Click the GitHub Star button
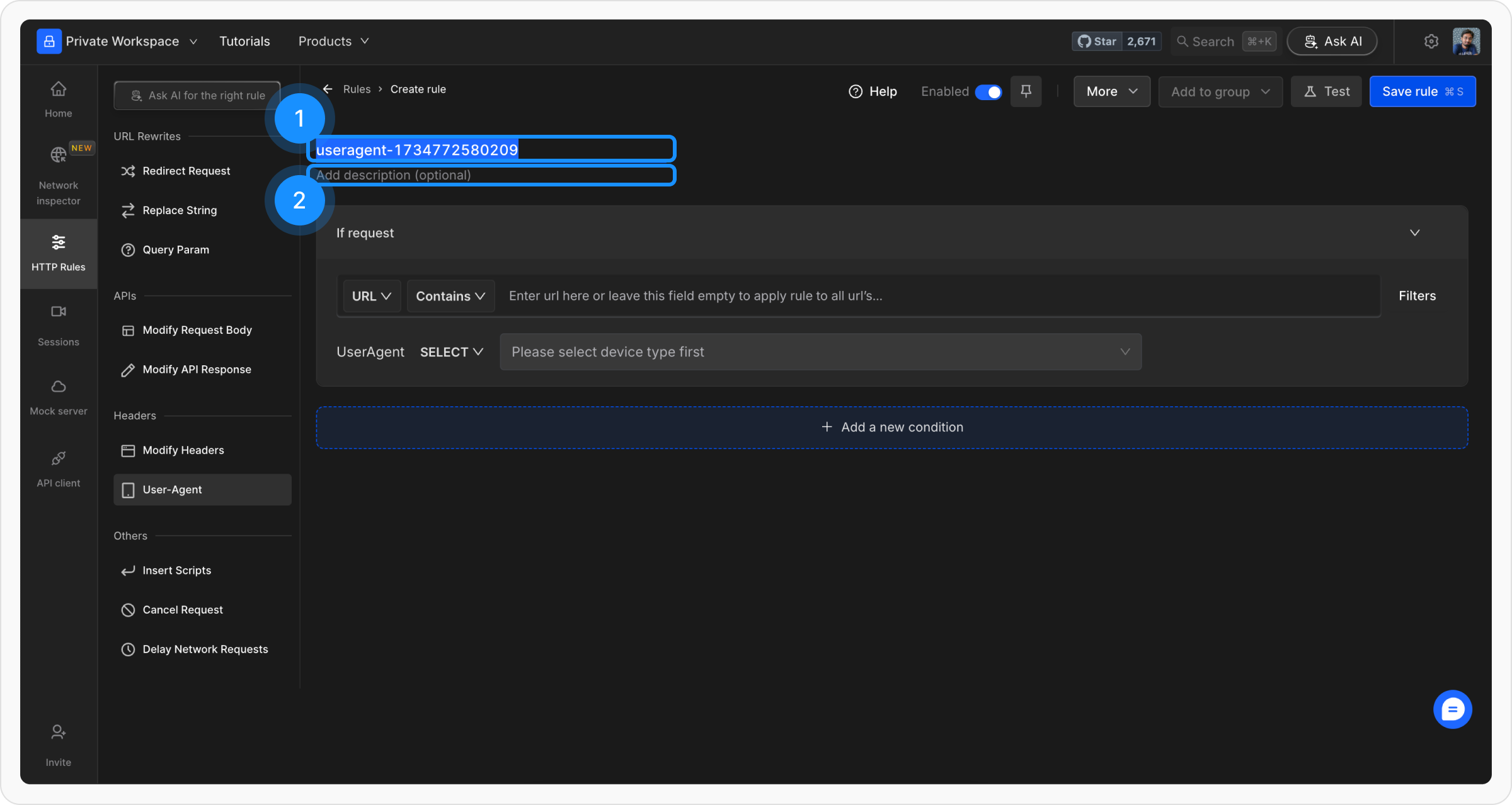The height and width of the screenshot is (805, 1512). click(1097, 42)
